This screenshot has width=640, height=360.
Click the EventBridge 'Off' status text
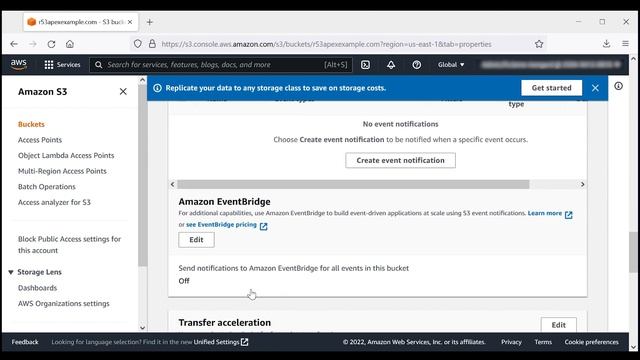coord(184,281)
